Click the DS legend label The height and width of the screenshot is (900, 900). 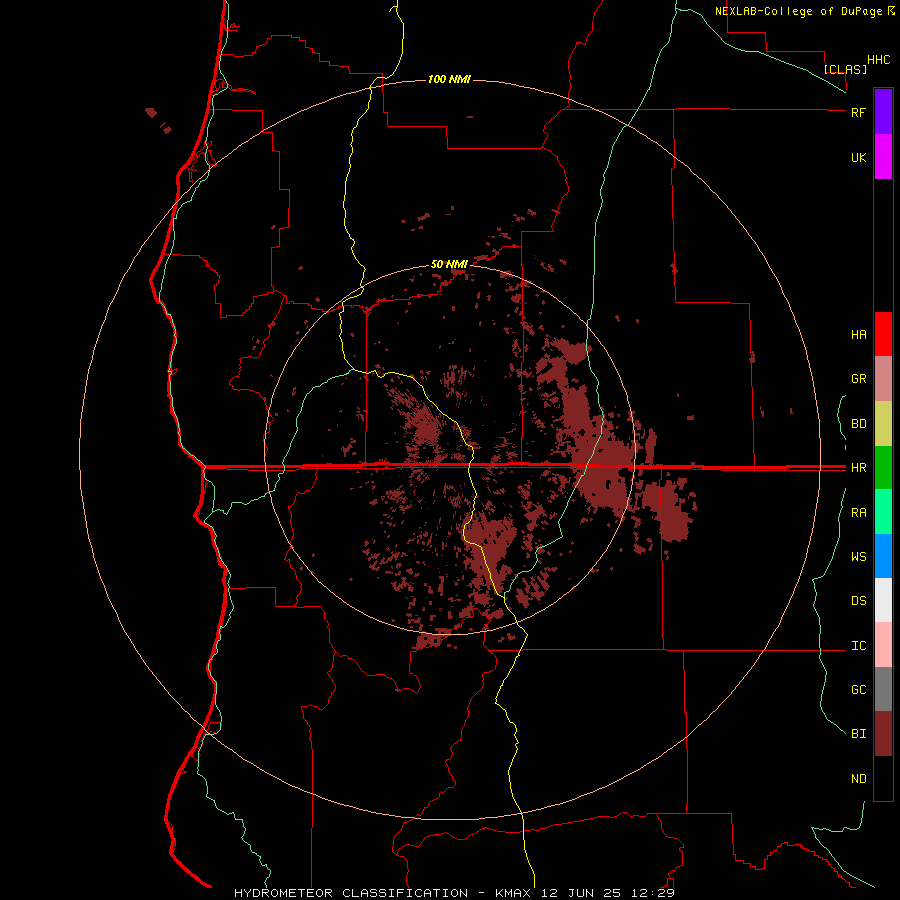point(858,601)
